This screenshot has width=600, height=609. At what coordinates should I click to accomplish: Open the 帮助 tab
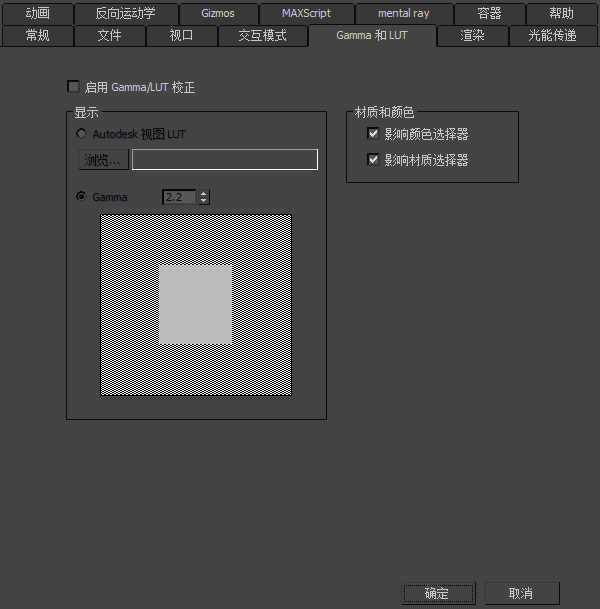(x=562, y=14)
